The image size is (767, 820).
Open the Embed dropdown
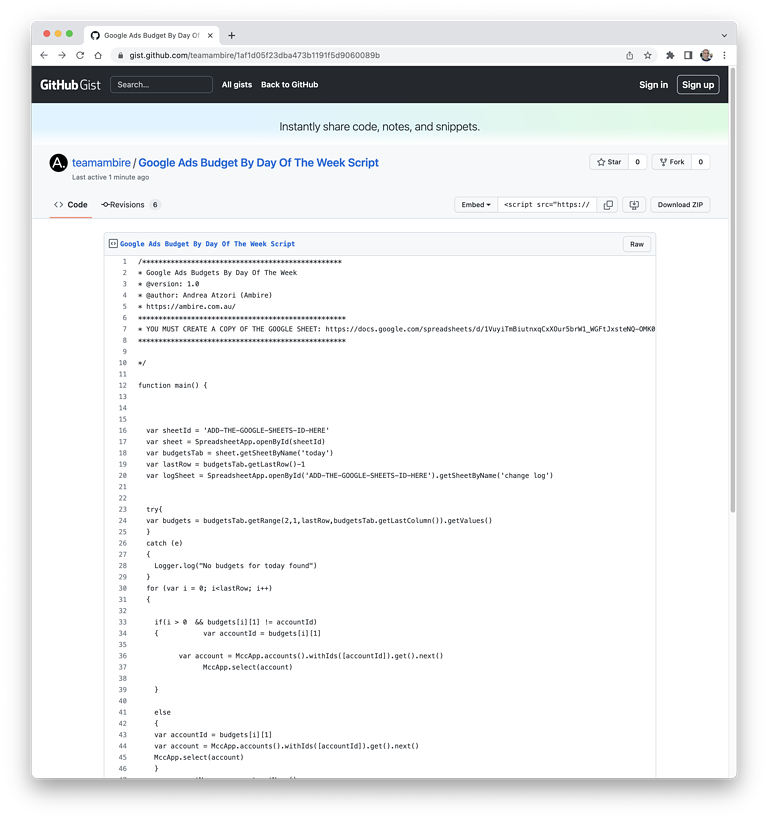tap(477, 204)
